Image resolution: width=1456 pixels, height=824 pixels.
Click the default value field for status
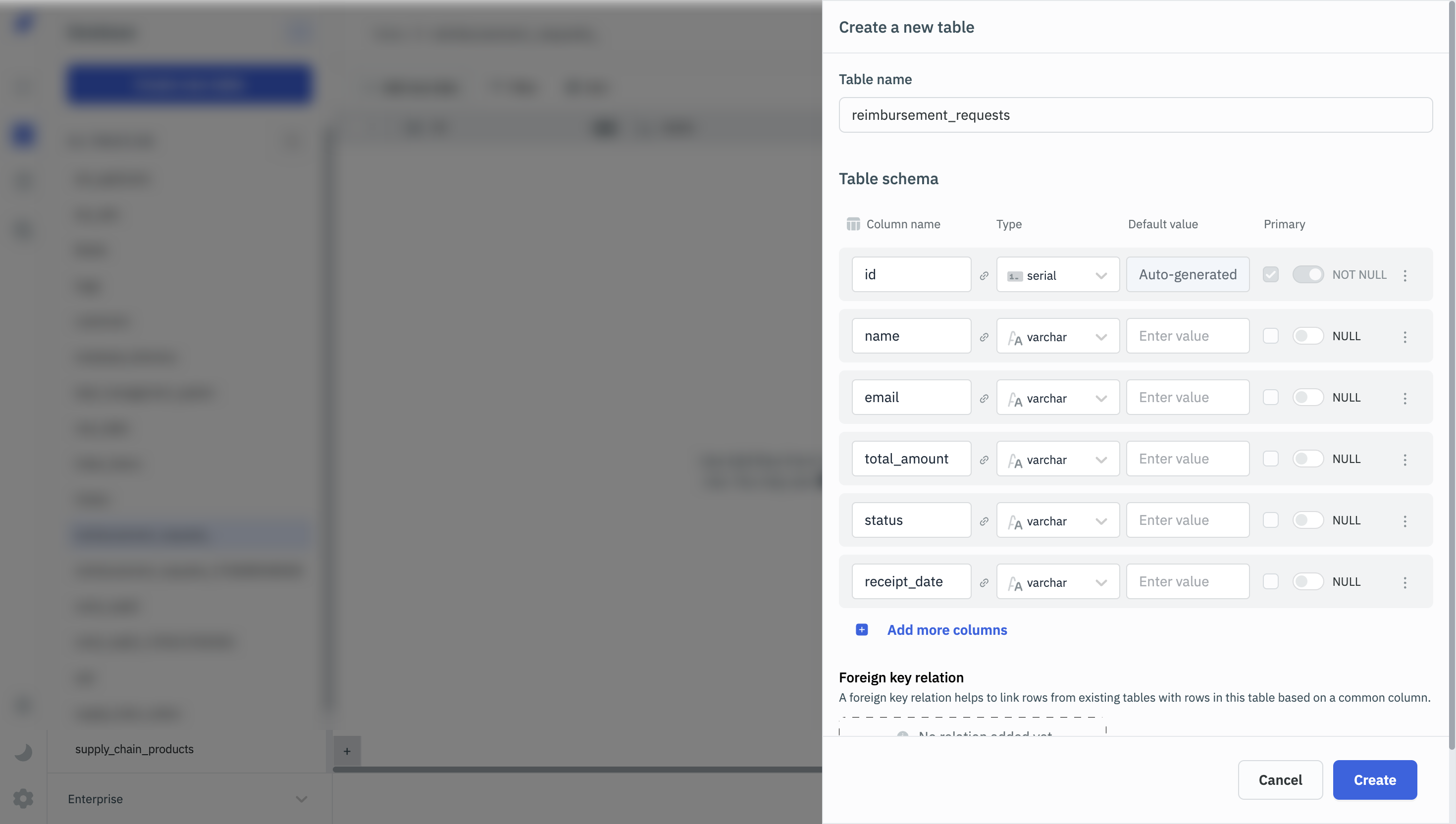1187,520
